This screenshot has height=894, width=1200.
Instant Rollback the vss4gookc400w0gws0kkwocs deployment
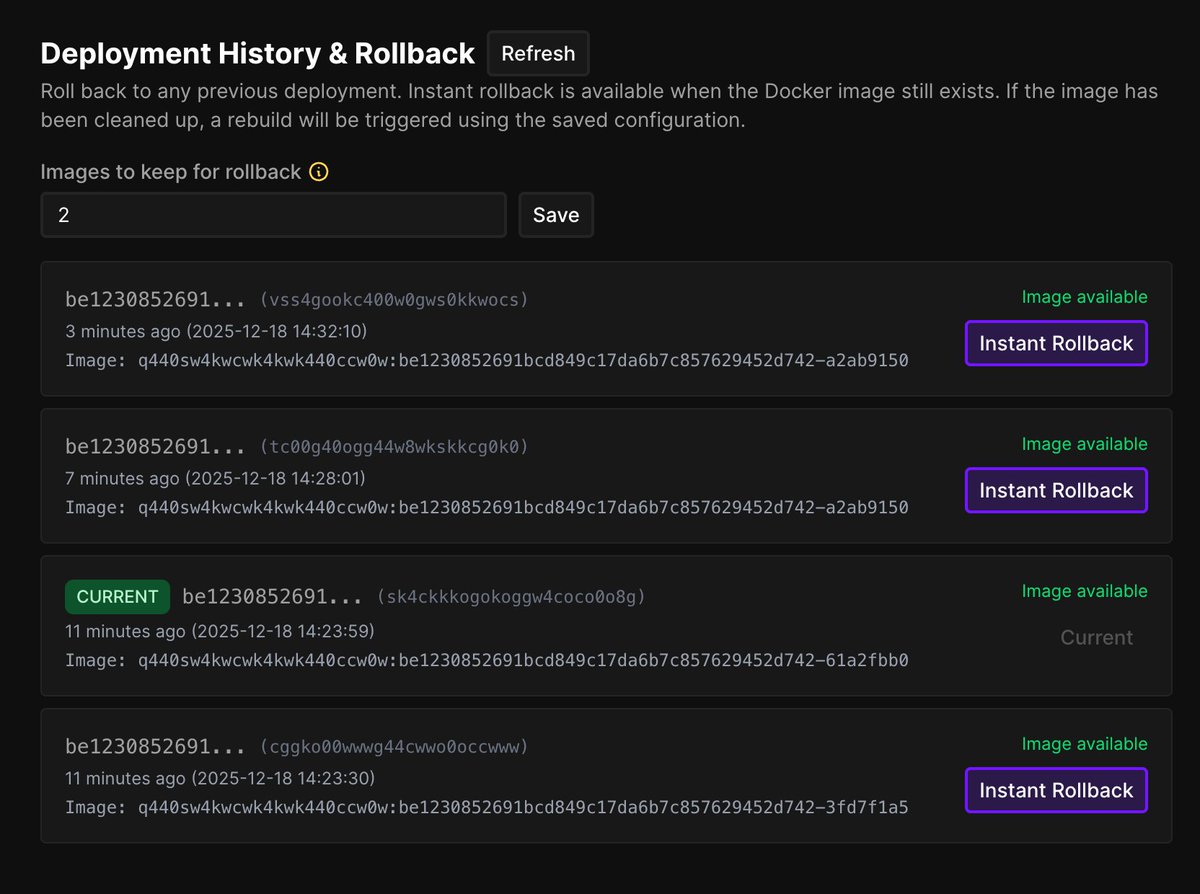pos(1056,343)
